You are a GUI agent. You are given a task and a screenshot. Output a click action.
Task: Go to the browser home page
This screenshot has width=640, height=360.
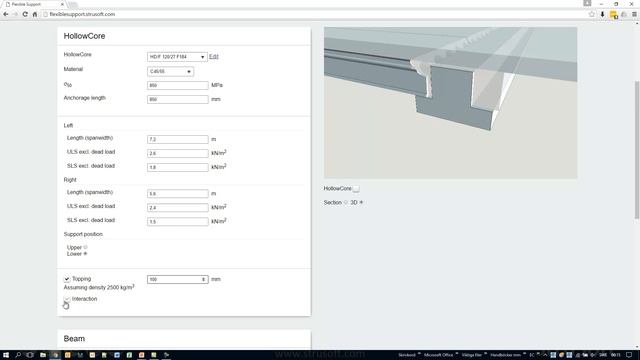click(35, 14)
